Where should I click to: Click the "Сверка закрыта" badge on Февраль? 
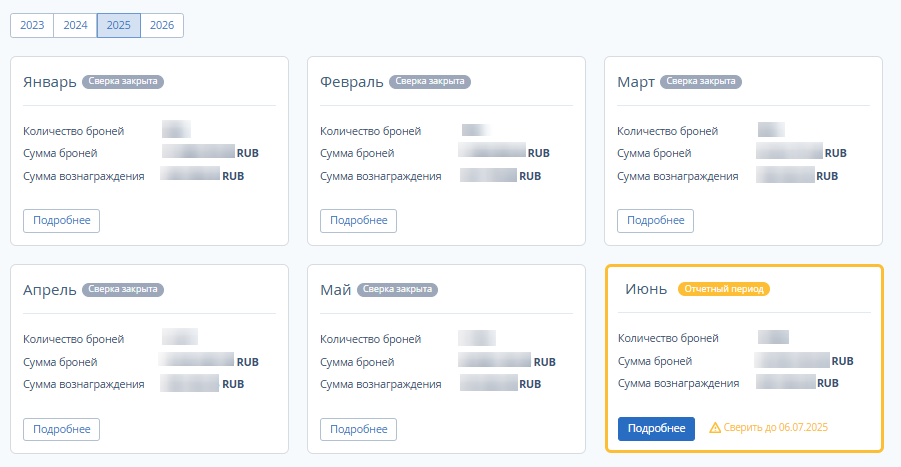[x=430, y=81]
